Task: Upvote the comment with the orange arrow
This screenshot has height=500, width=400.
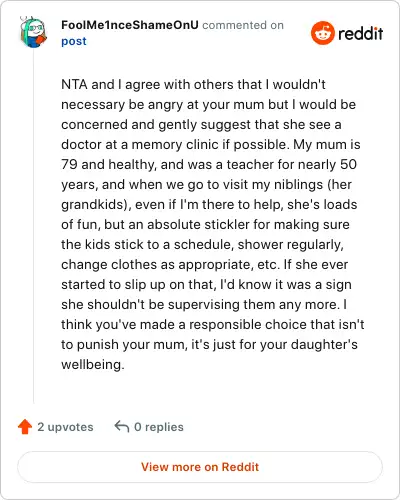Action: (25, 427)
